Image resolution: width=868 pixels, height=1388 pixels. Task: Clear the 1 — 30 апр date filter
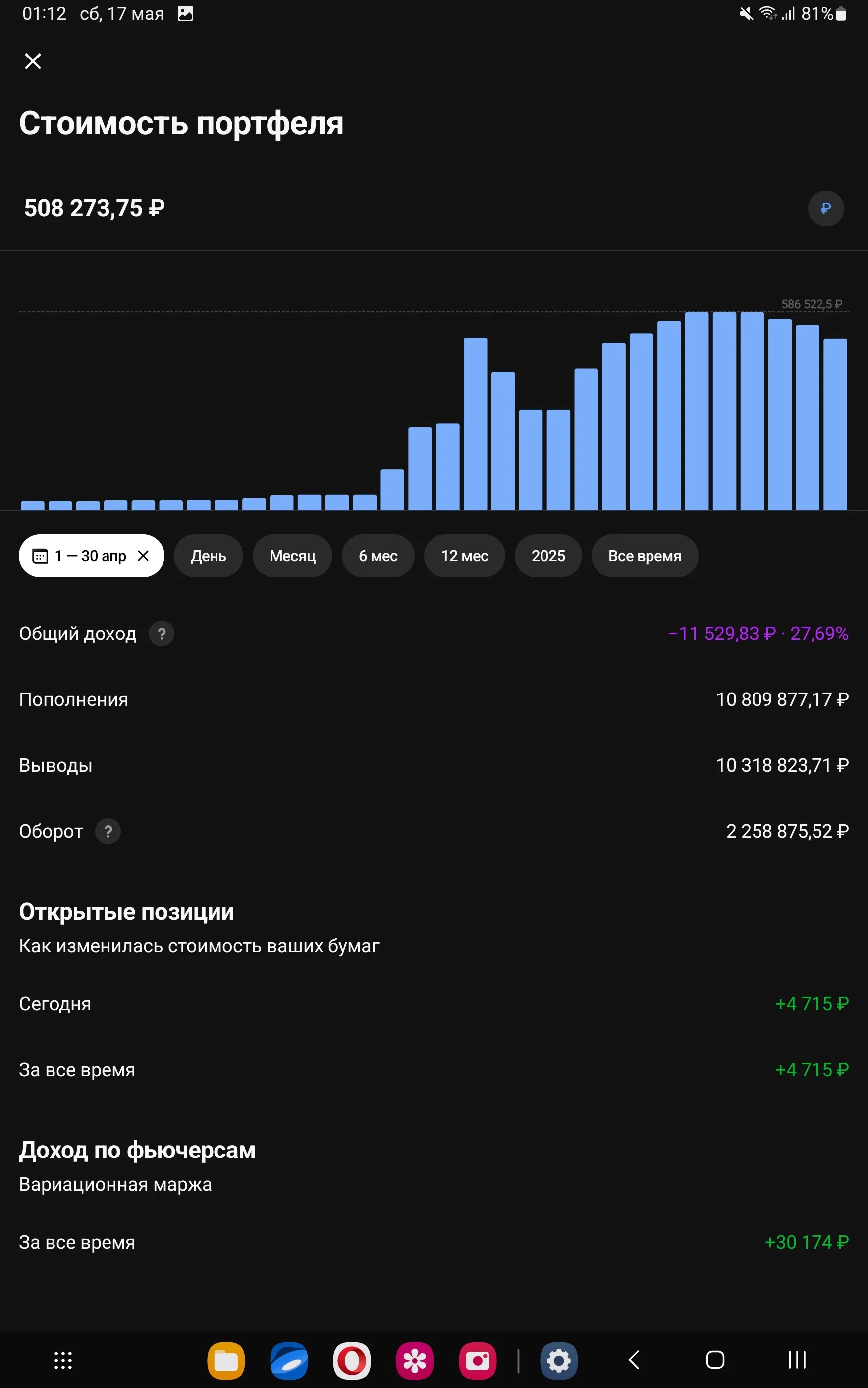pyautogui.click(x=144, y=555)
